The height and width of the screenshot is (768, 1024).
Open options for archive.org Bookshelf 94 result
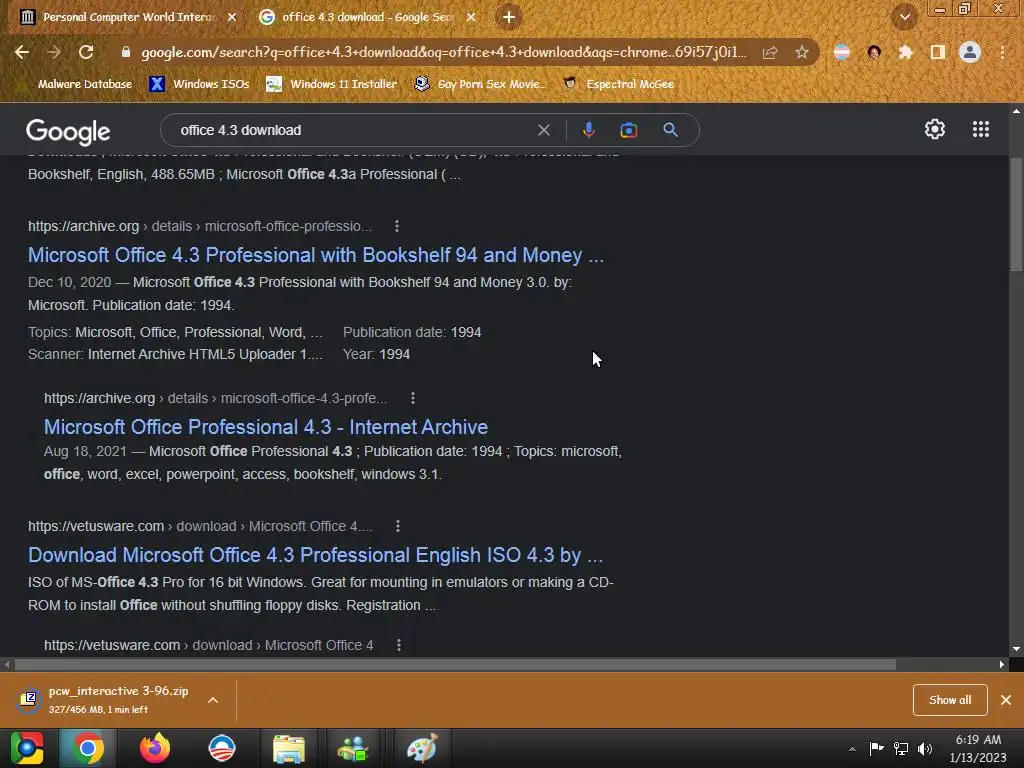click(396, 226)
